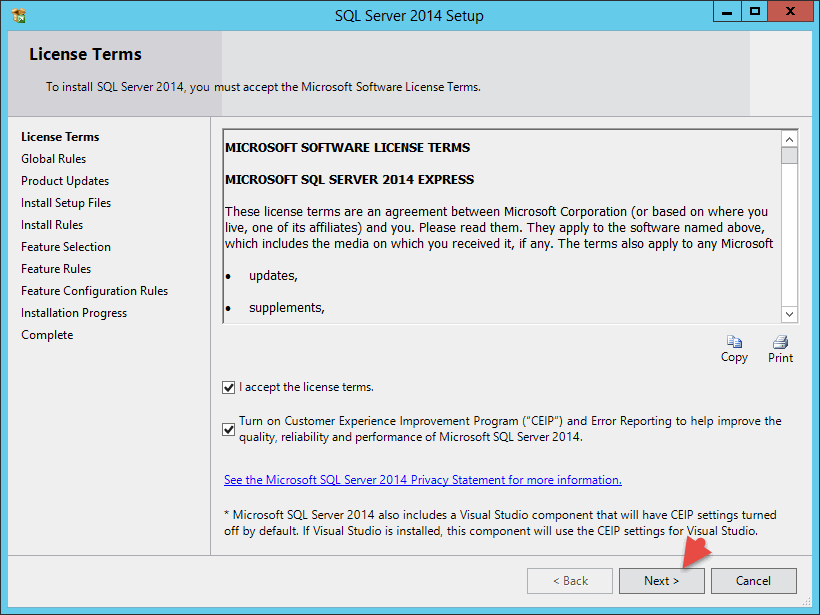Click the license text scroll up arrow
The width and height of the screenshot is (820, 615).
(x=789, y=139)
